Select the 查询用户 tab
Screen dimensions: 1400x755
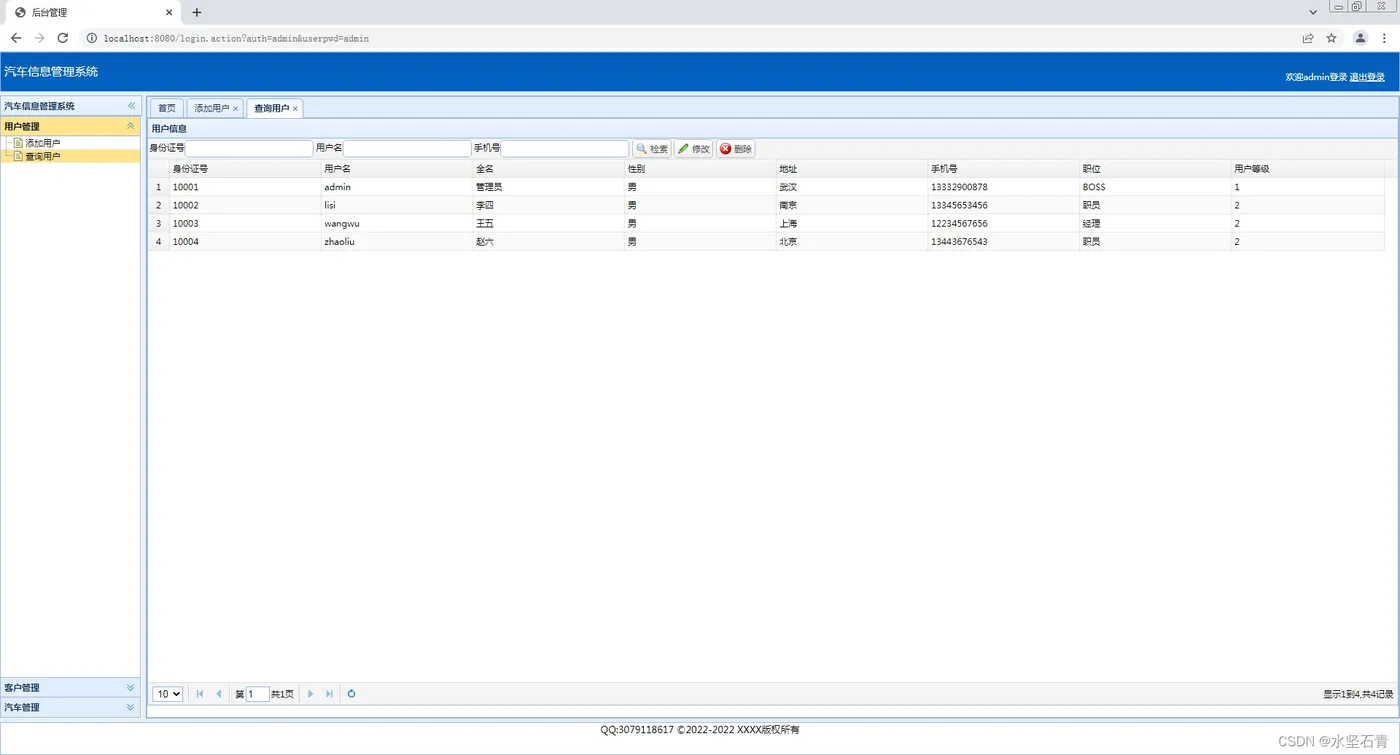click(x=271, y=108)
